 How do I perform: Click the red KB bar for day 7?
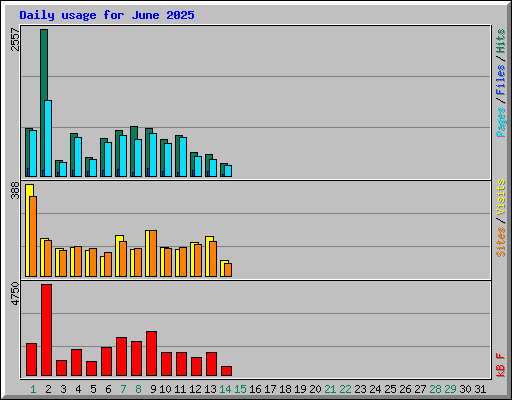point(121,357)
